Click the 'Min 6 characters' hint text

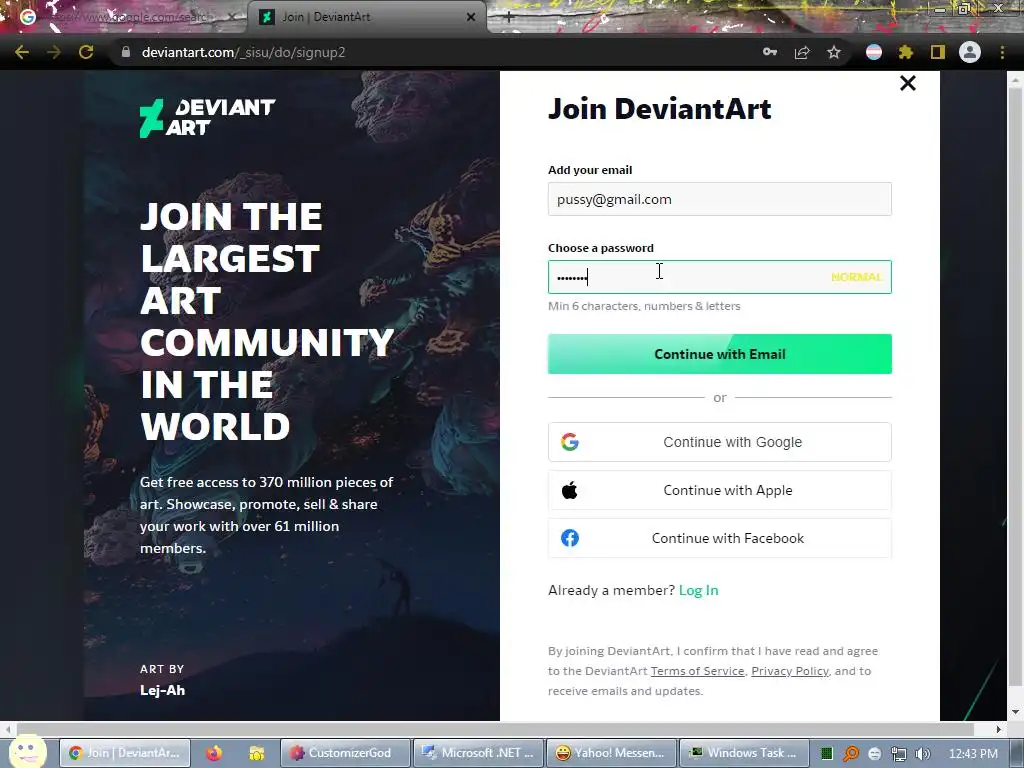tap(644, 306)
